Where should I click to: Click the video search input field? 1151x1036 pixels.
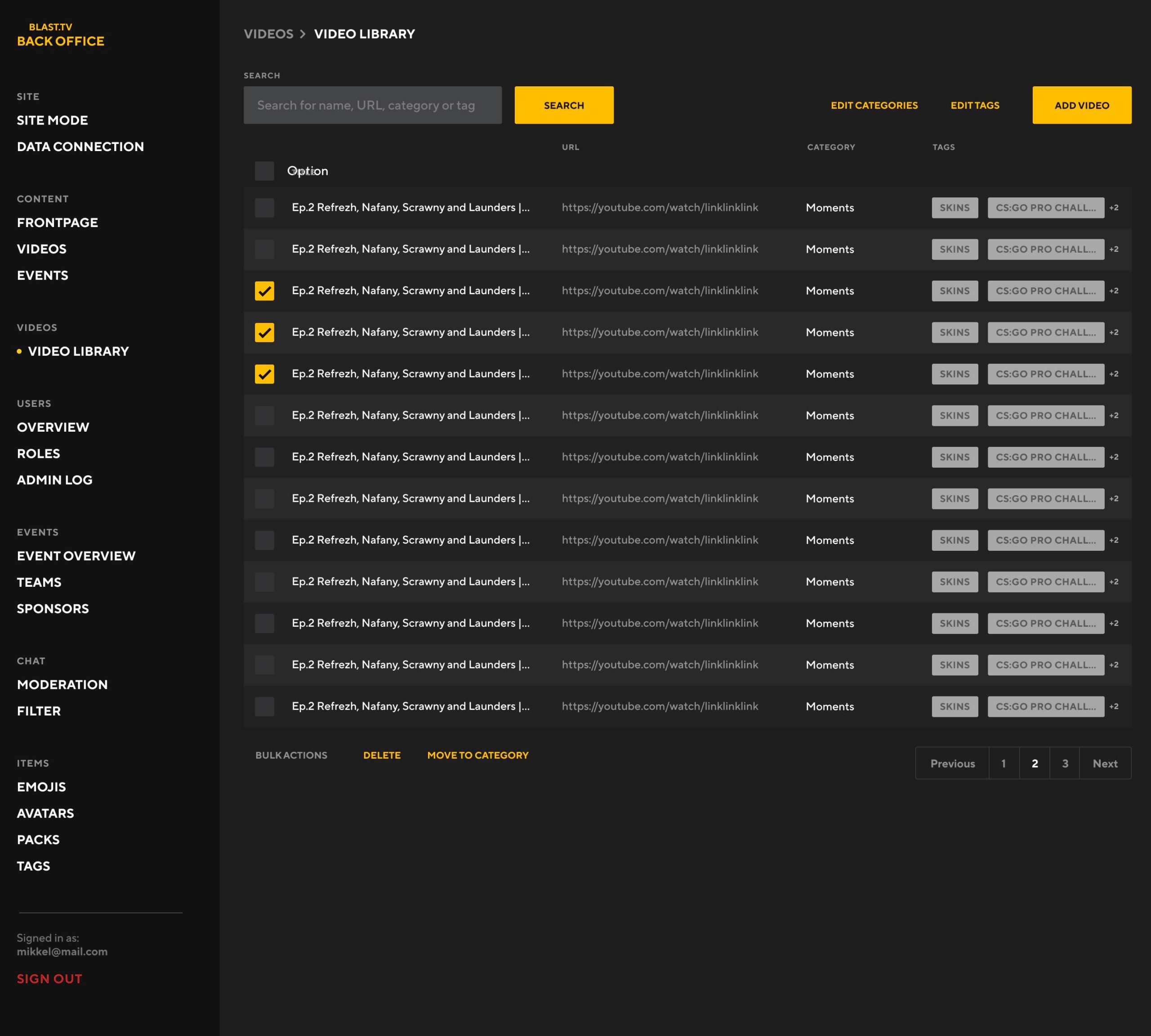(x=372, y=105)
